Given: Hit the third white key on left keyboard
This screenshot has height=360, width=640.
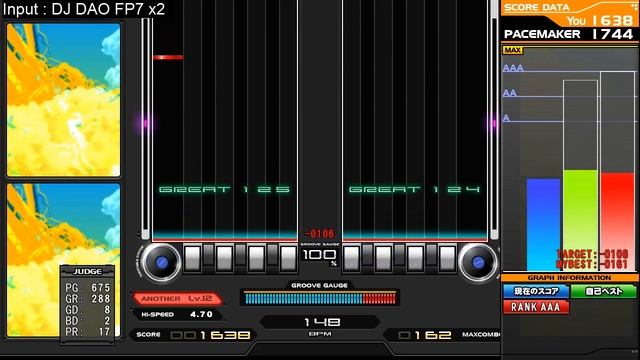Looking at the screenshot, I should point(256,258).
